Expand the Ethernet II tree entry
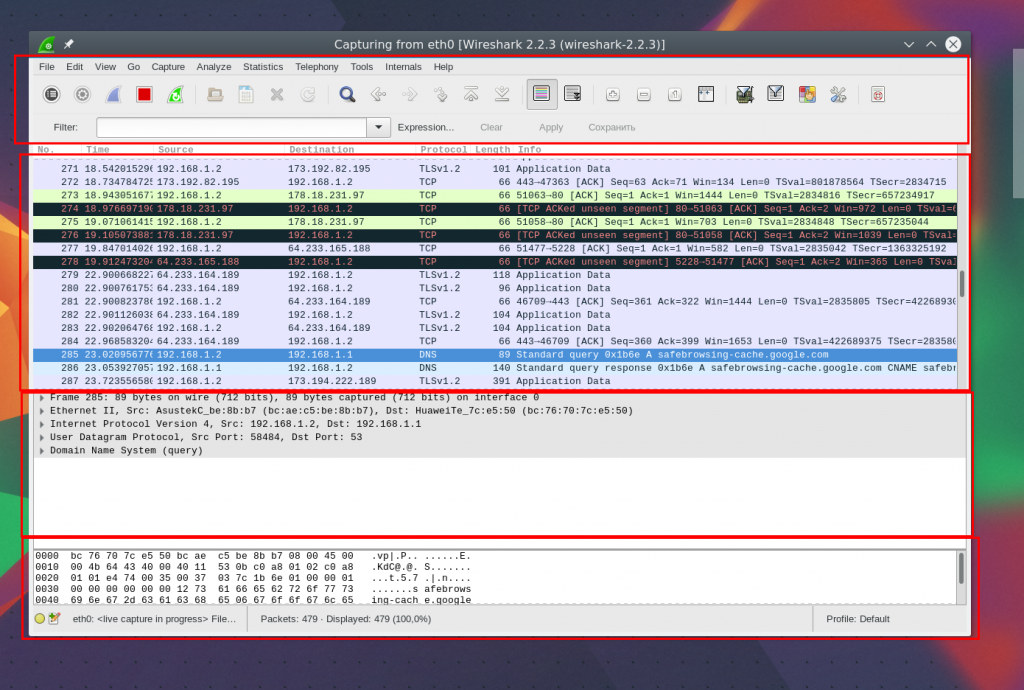Image resolution: width=1024 pixels, height=690 pixels. point(42,411)
